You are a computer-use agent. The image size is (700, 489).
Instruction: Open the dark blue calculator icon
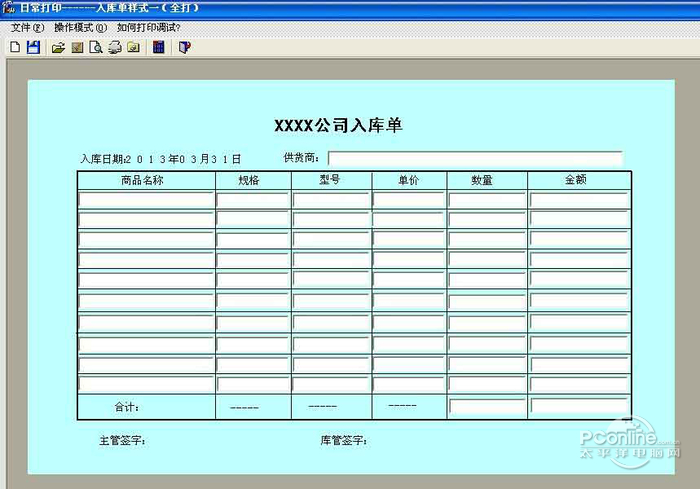(x=158, y=47)
